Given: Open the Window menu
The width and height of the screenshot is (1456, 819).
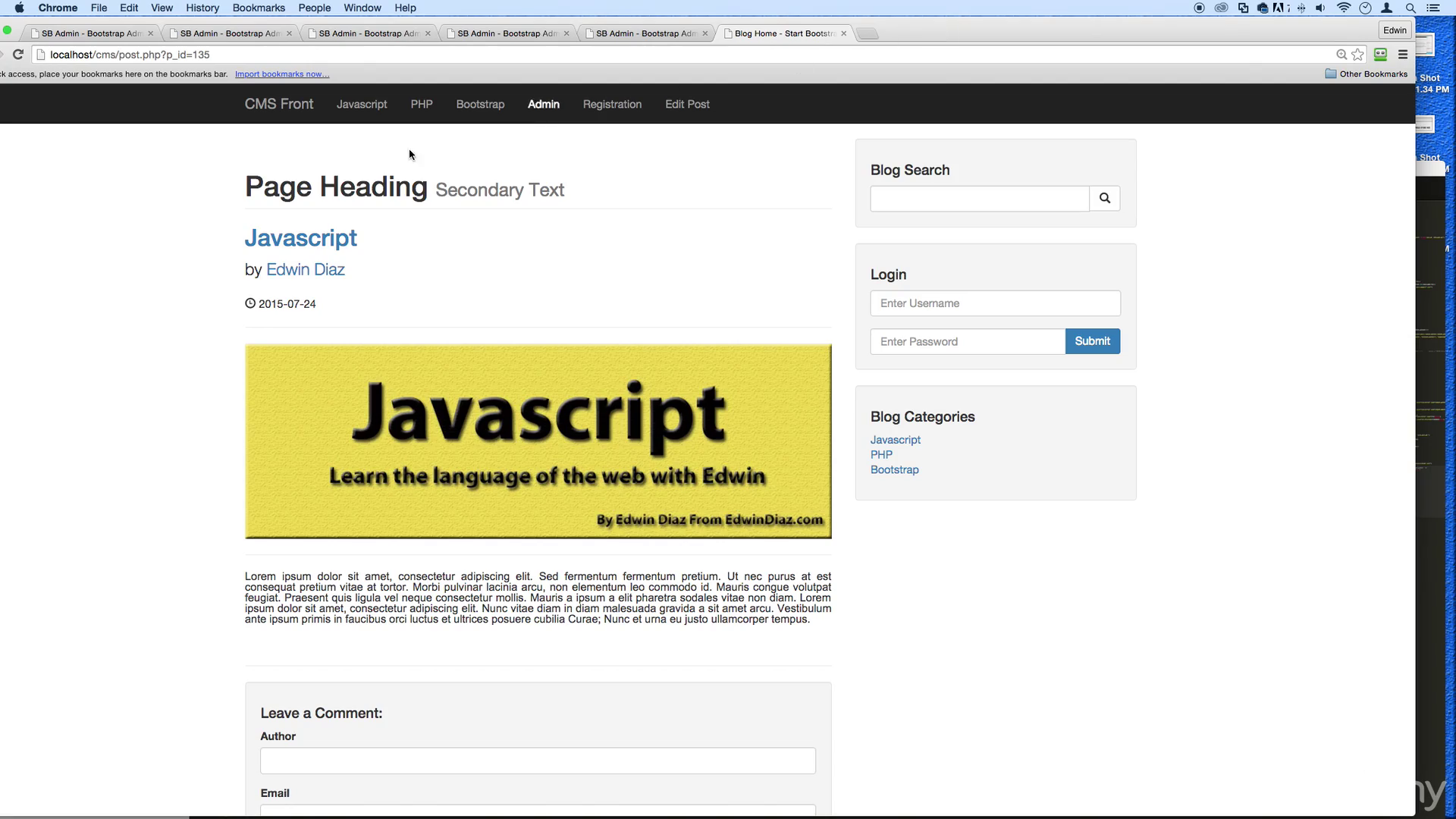Looking at the screenshot, I should point(362,8).
